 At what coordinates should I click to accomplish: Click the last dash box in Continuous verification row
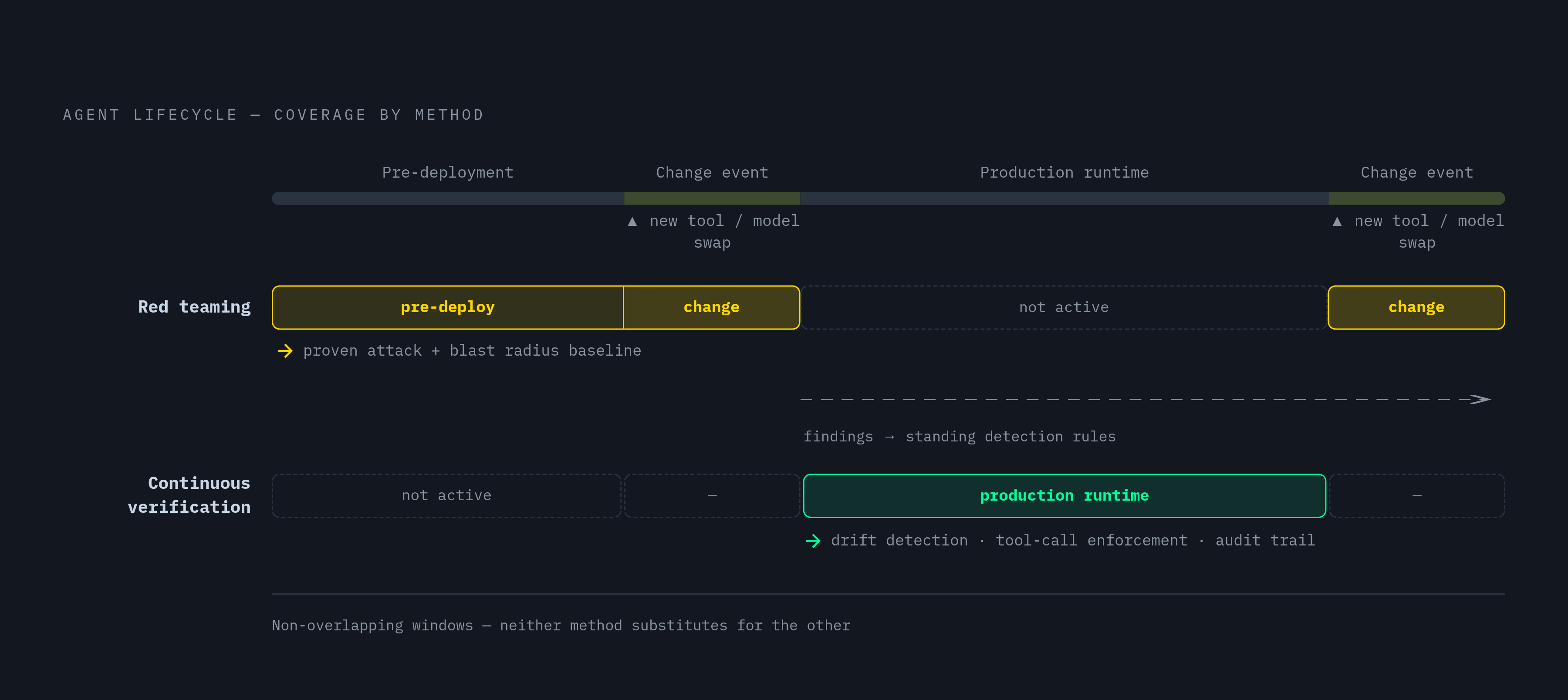[1416, 496]
